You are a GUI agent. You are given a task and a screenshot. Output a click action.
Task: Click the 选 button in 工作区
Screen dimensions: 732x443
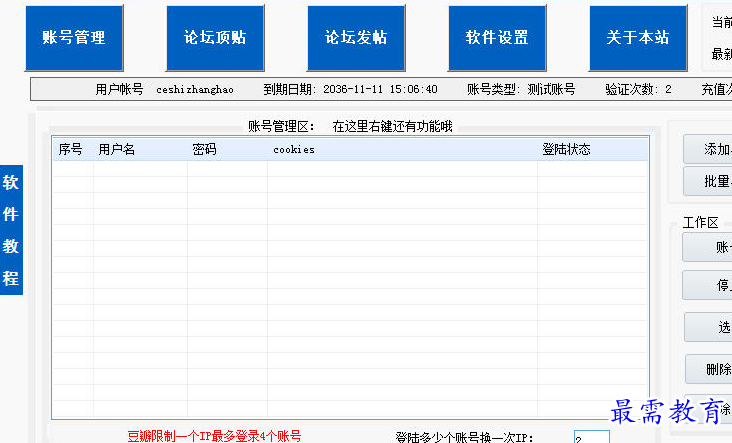(709, 327)
